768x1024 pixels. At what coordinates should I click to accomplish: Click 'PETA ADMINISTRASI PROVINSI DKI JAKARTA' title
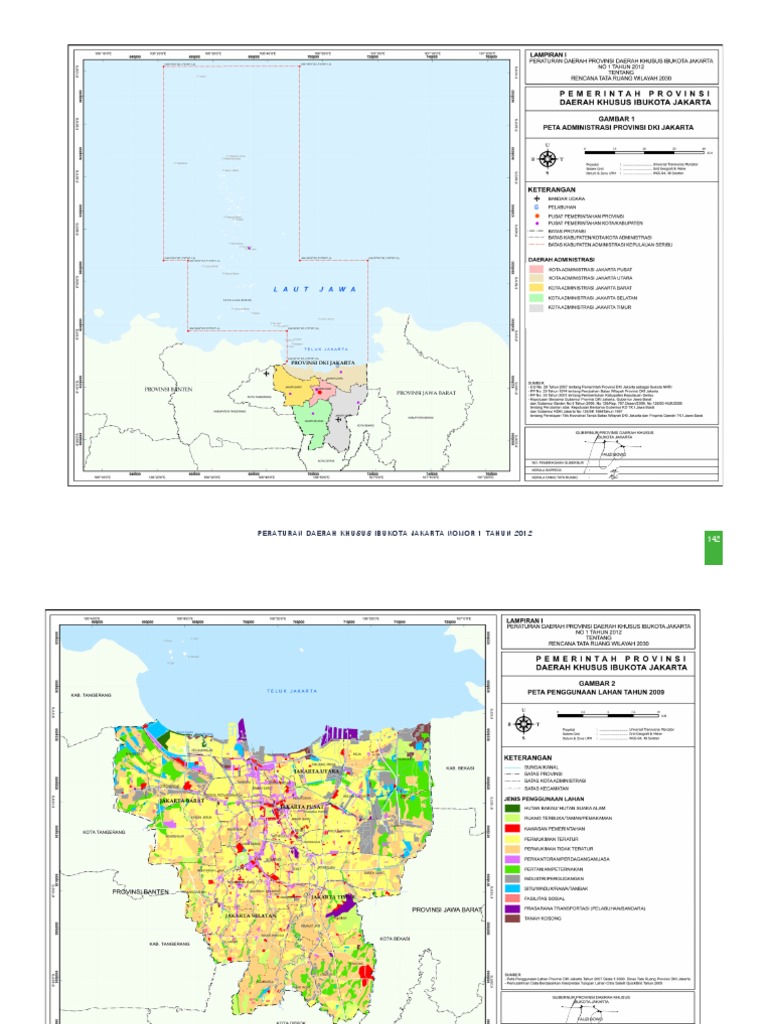click(618, 127)
